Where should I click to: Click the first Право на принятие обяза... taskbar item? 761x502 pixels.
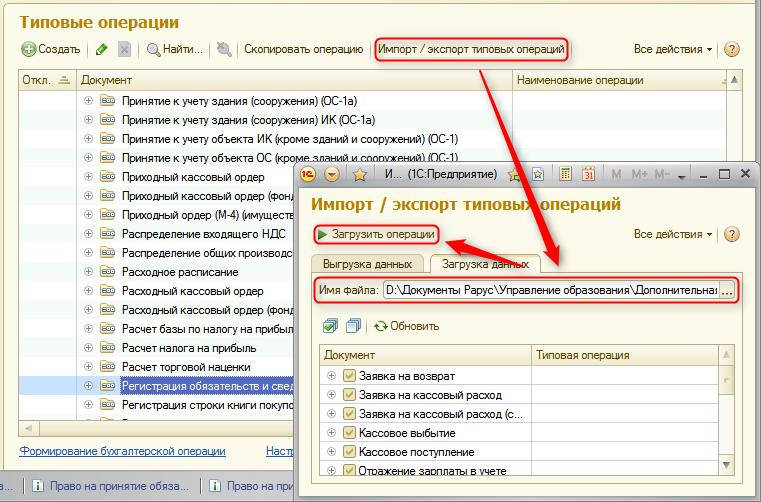coord(111,485)
